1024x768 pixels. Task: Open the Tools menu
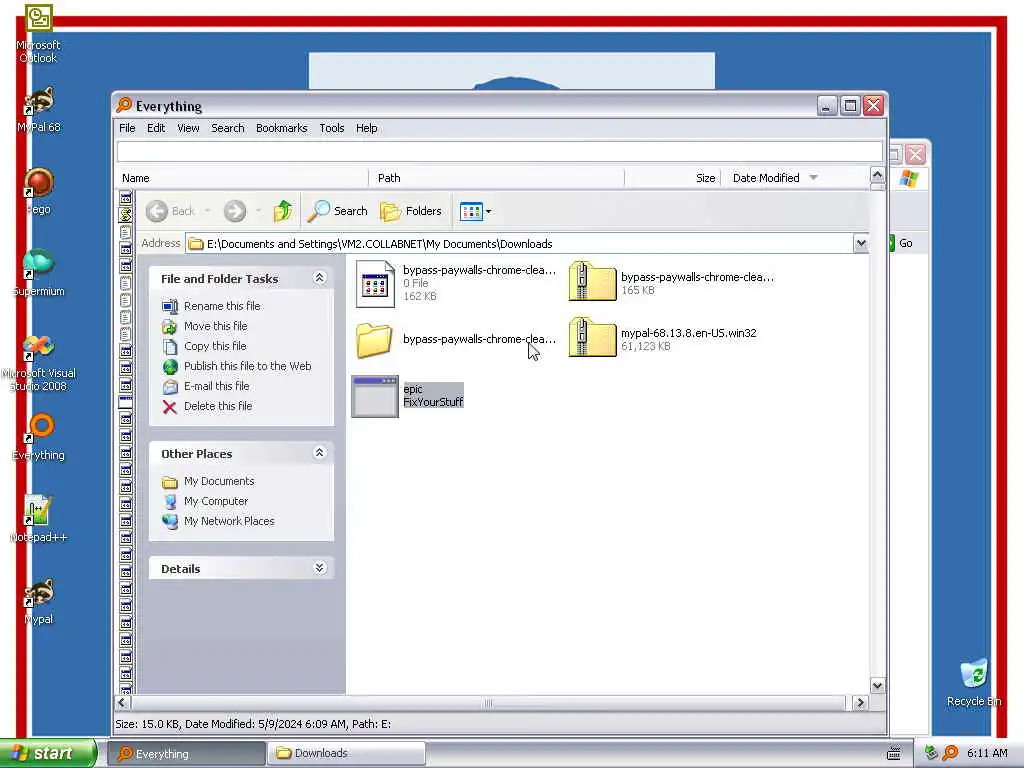332,128
